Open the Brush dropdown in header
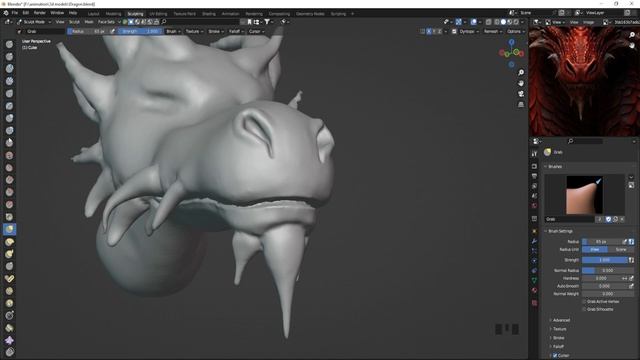 click(173, 31)
